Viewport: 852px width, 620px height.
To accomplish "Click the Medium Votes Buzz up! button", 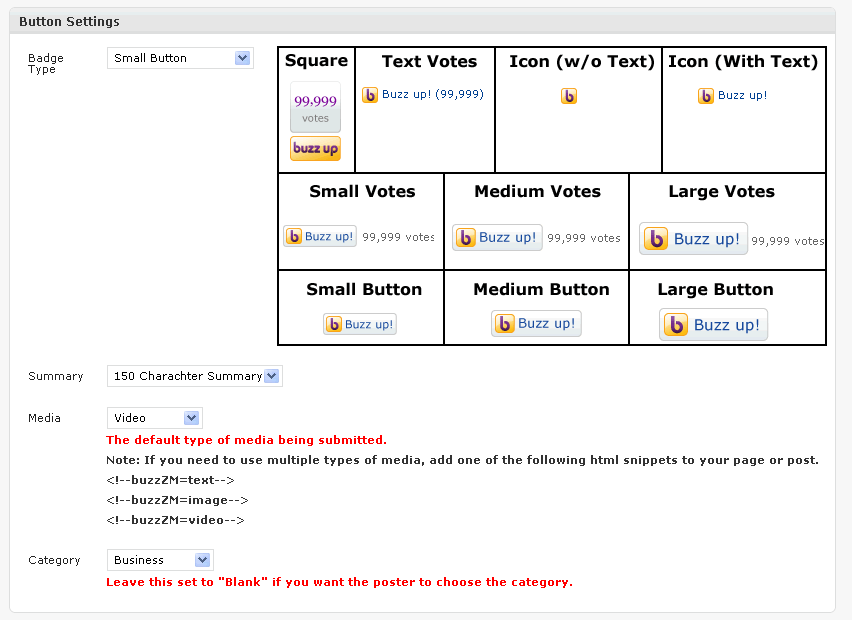I will tap(497, 237).
